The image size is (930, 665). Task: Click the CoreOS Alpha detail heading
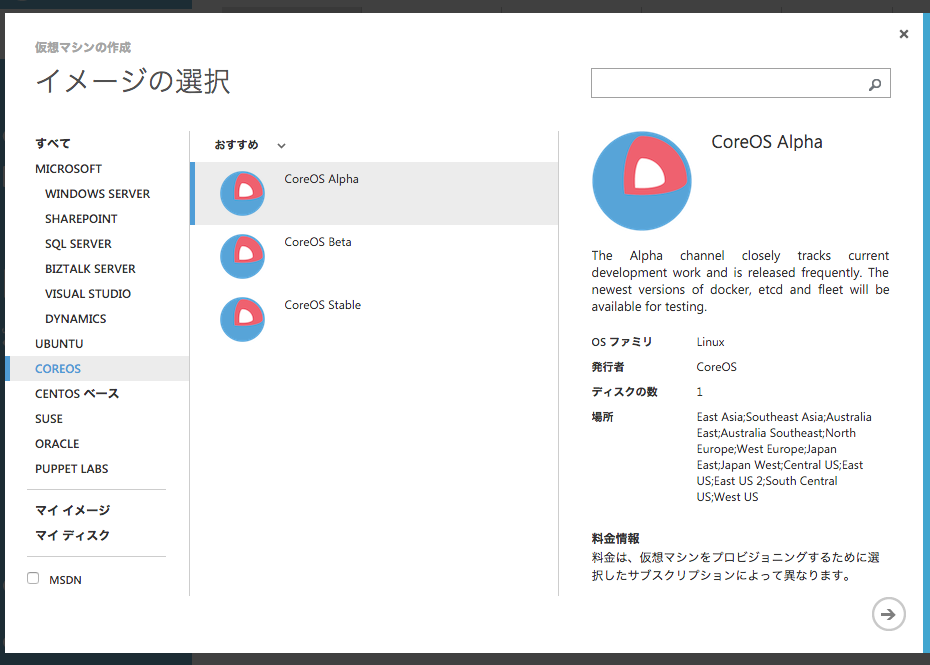pyautogui.click(x=767, y=142)
